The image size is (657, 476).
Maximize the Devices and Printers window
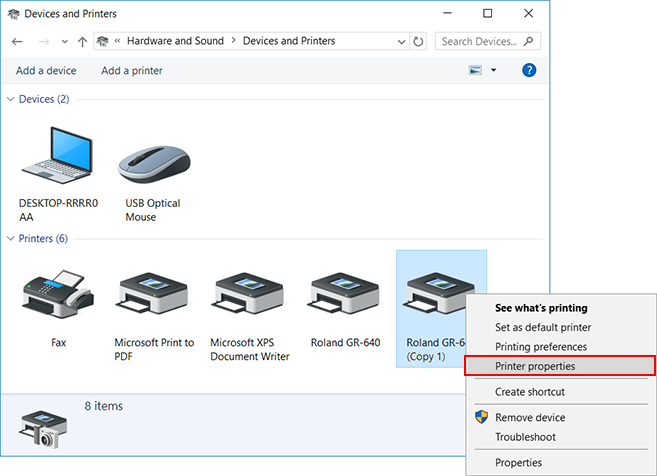coord(488,13)
